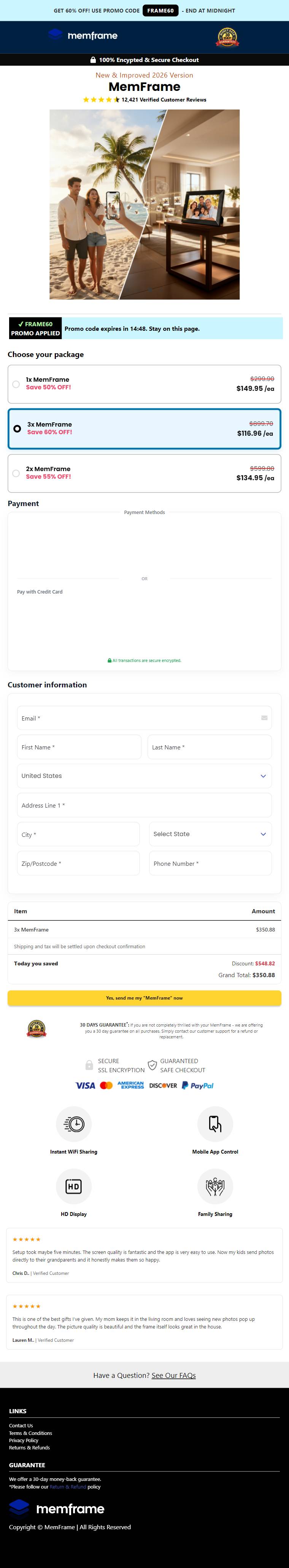Click 'Yes, send me my MemFrame now' button
Screen dimensions: 289x1568
tap(144, 998)
